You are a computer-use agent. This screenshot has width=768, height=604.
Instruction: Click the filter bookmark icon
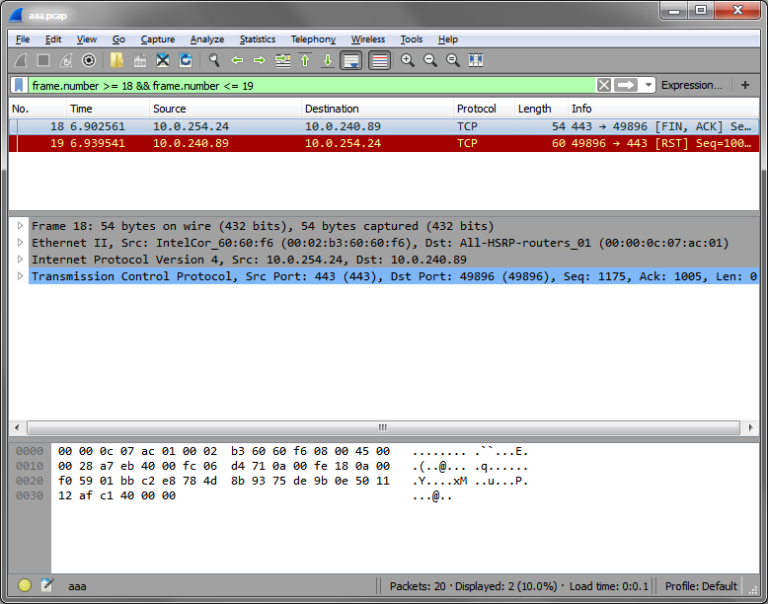pos(19,86)
